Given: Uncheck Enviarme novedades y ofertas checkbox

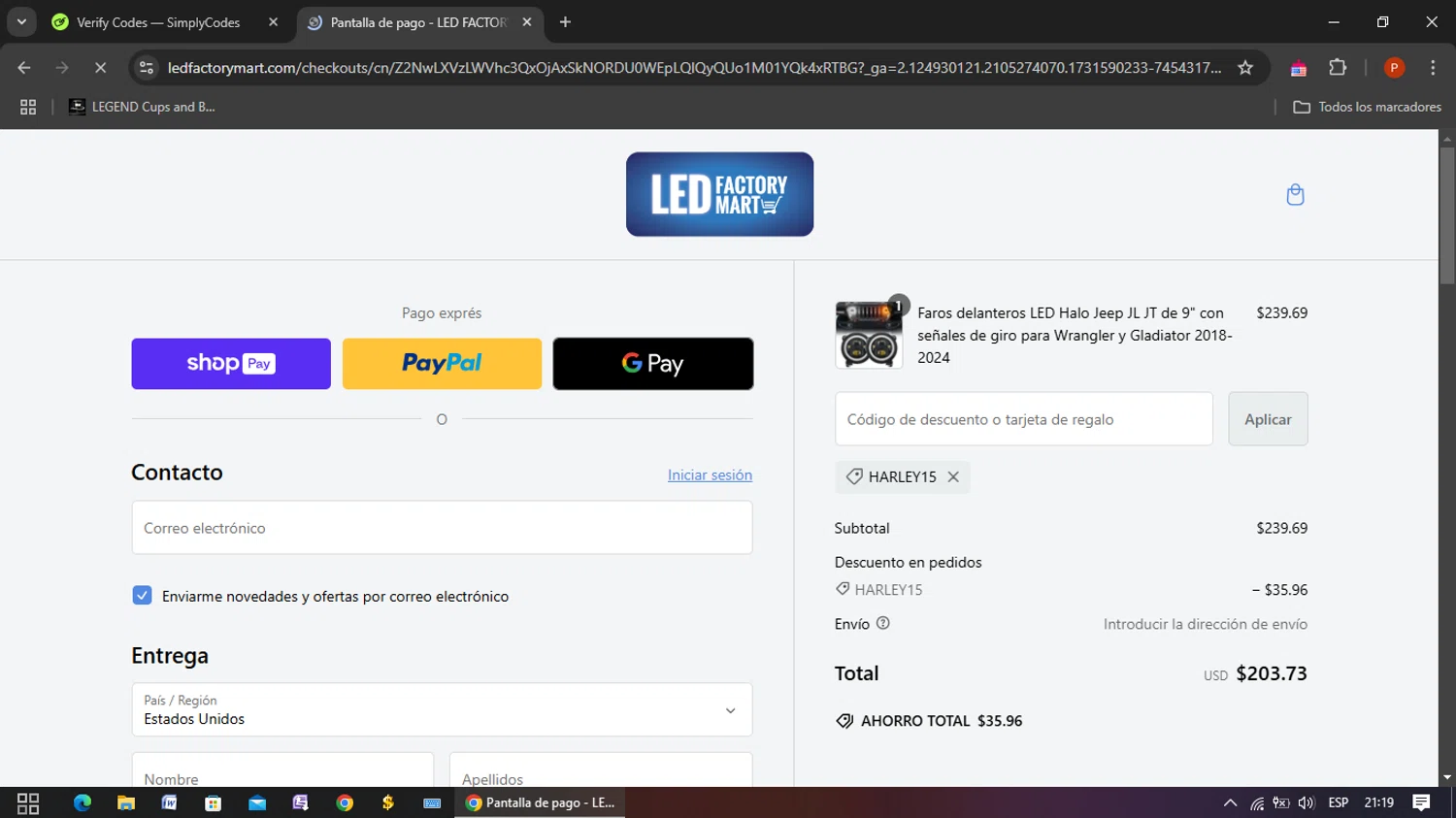Looking at the screenshot, I should coord(142,595).
